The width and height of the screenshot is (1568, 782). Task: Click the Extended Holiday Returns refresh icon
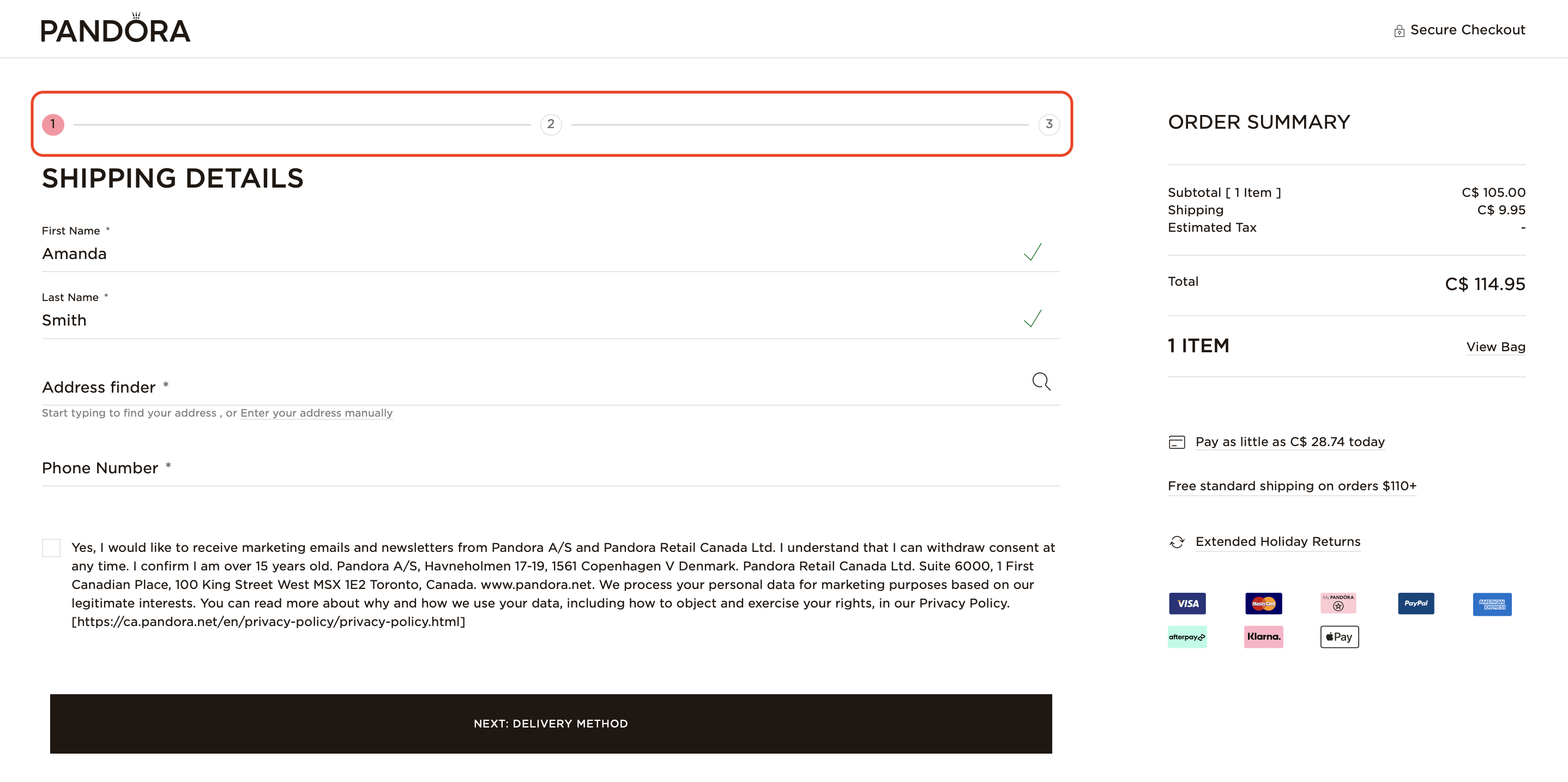tap(1177, 541)
